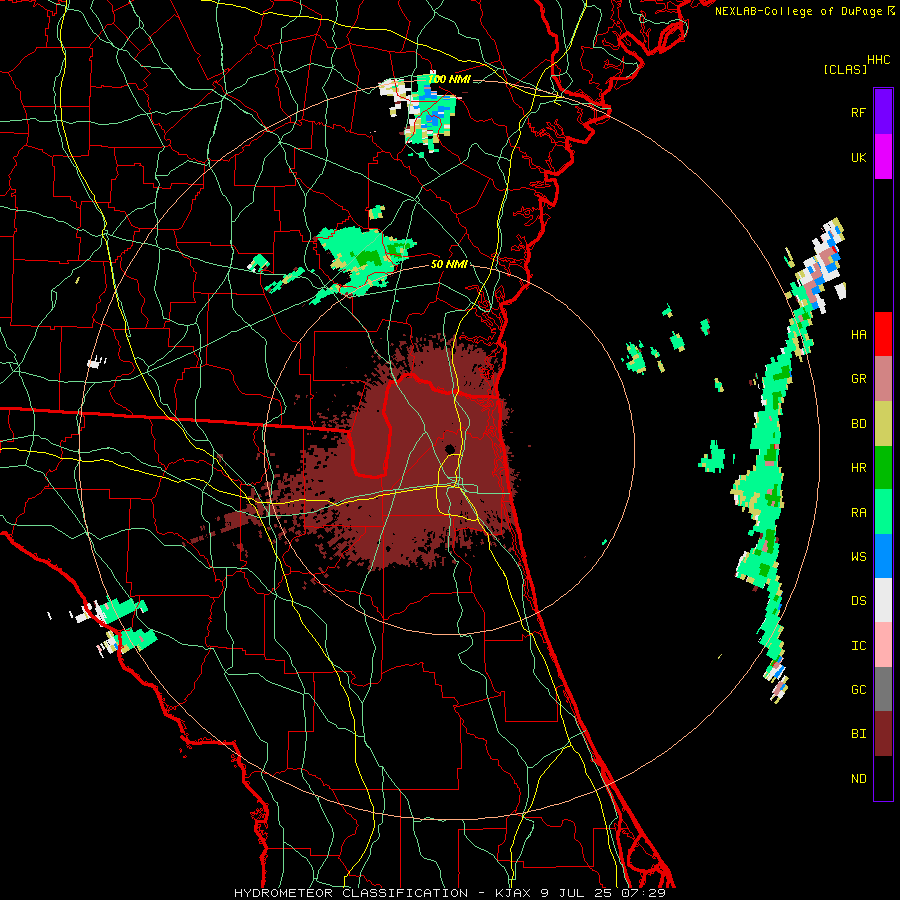The height and width of the screenshot is (900, 900).
Task: Click the purple RF color swatch in legend
Action: coord(883,112)
